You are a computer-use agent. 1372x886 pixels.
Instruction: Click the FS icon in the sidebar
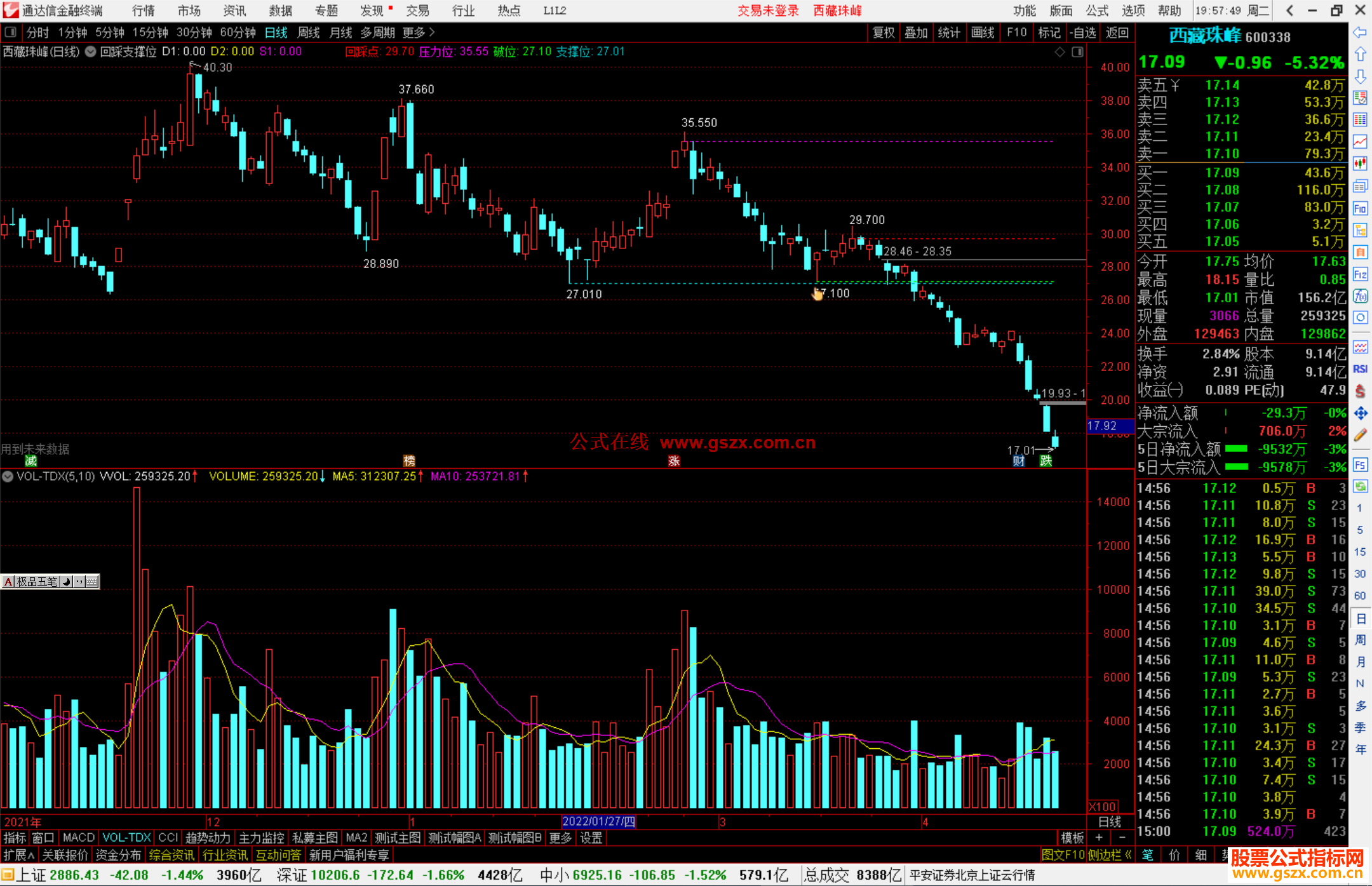(1360, 465)
